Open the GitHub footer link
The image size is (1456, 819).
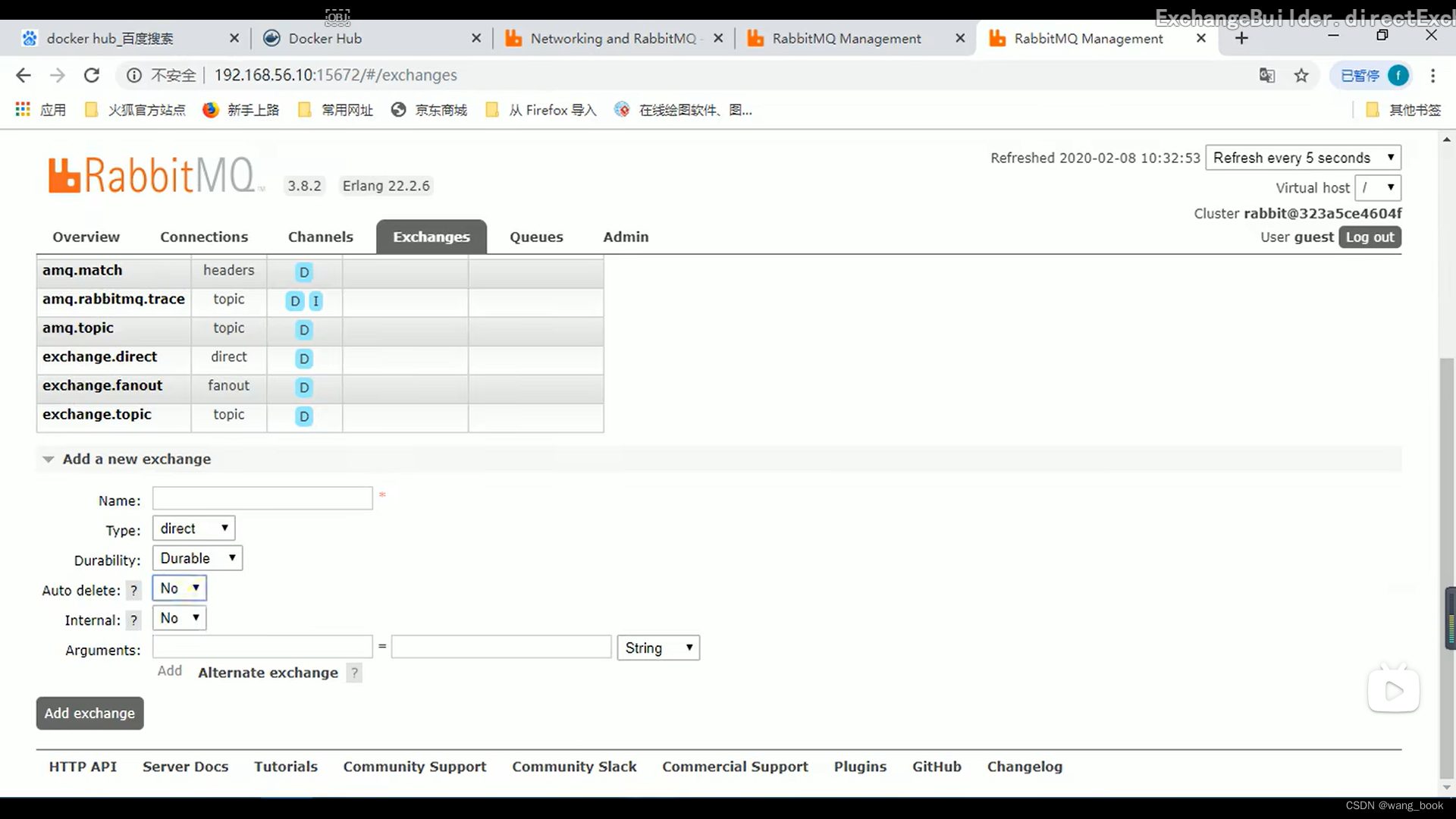[x=937, y=767]
